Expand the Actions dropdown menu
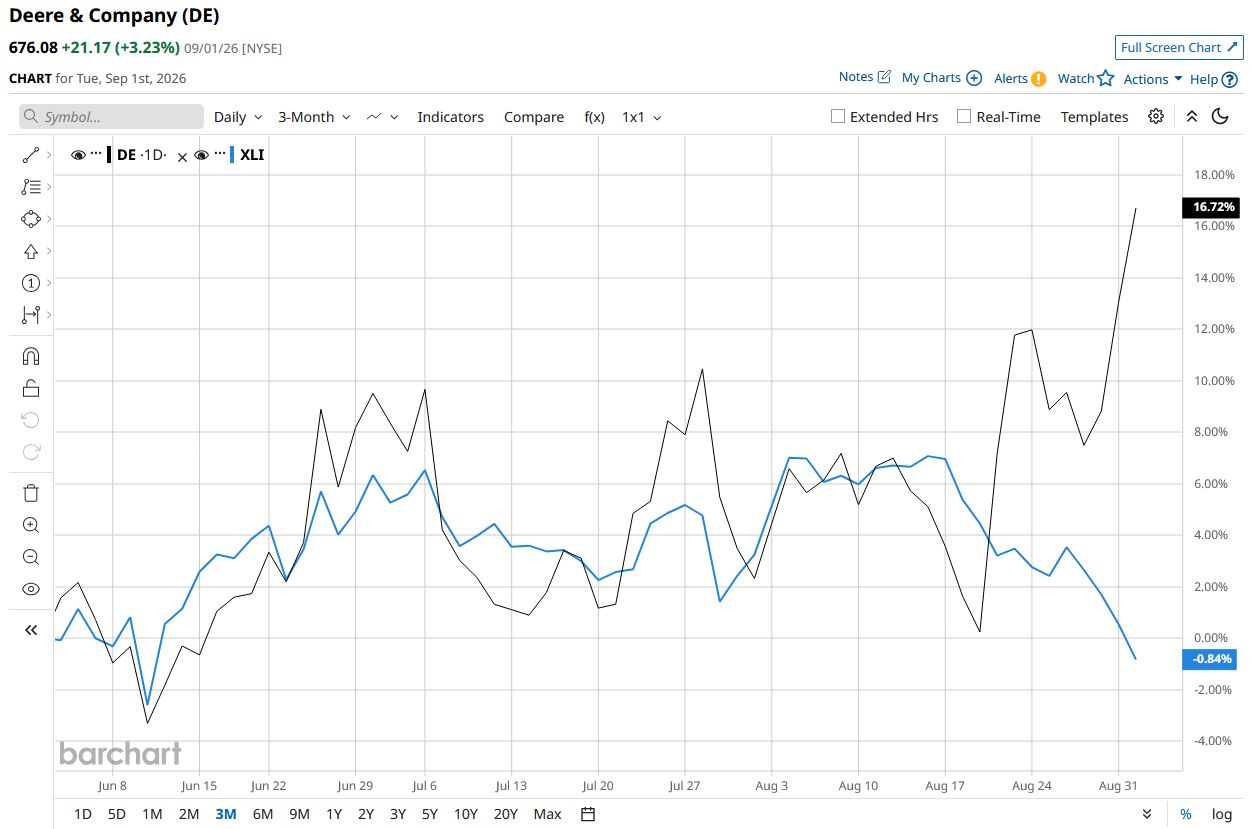 pyautogui.click(x=1153, y=79)
